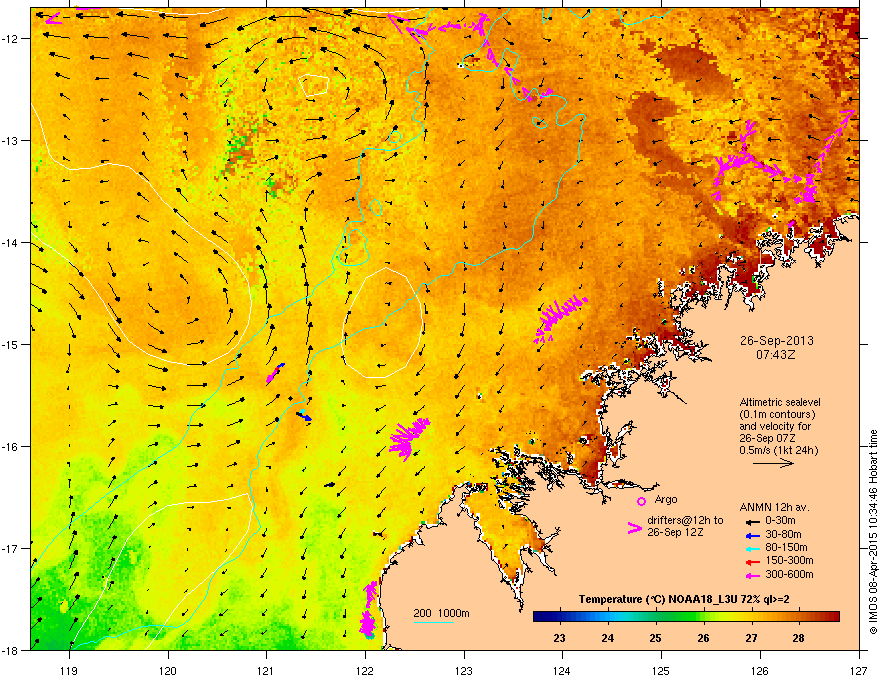880x680 pixels.
Task: Click the '300-600m' depth label
Action: (x=789, y=574)
